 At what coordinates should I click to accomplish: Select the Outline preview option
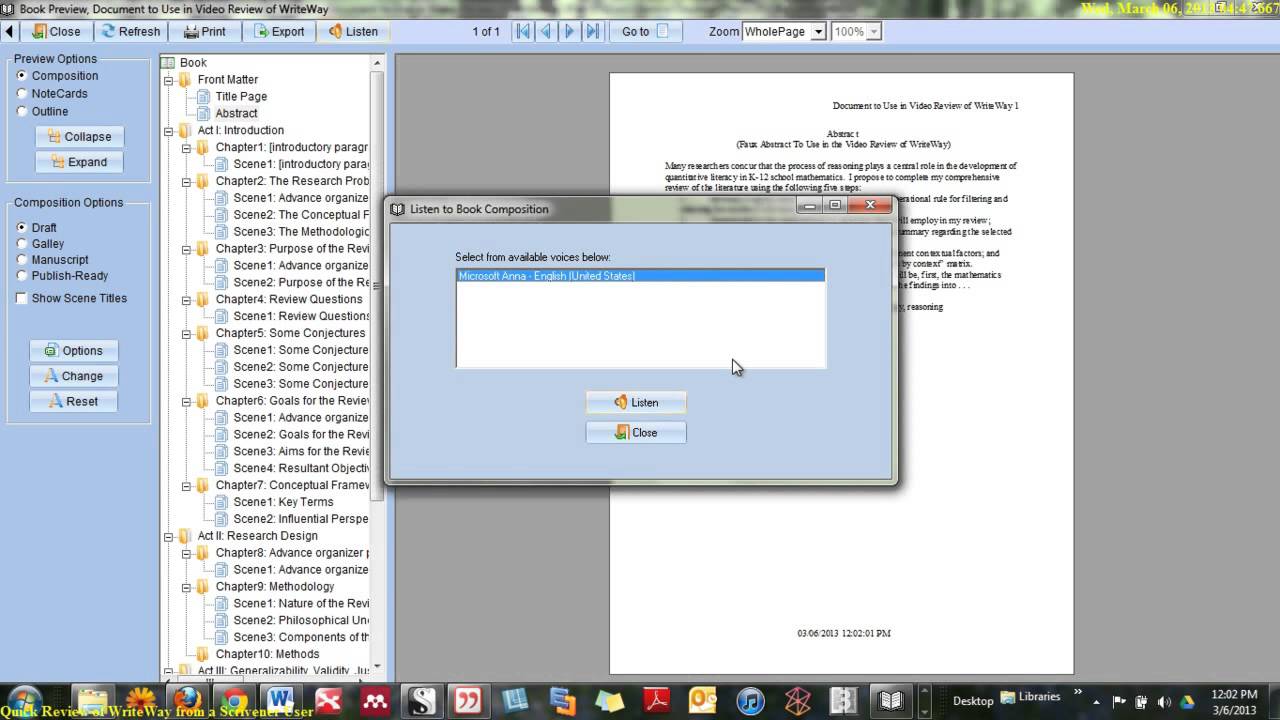tap(42, 112)
